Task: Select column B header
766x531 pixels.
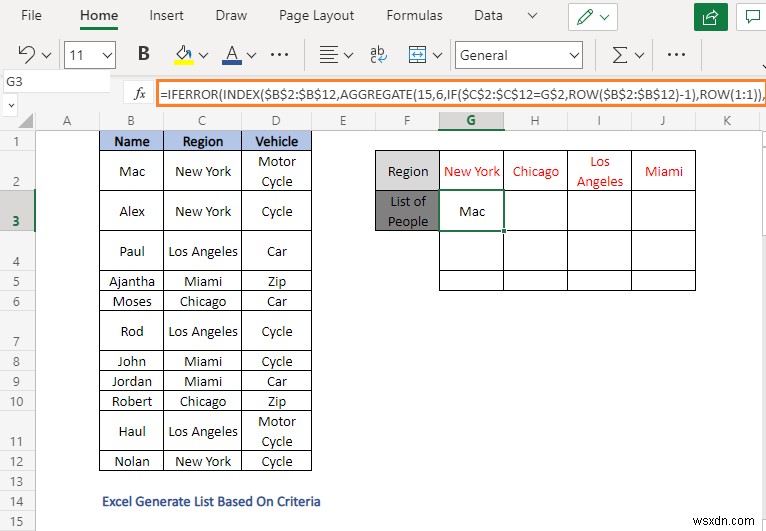Action: [131, 121]
